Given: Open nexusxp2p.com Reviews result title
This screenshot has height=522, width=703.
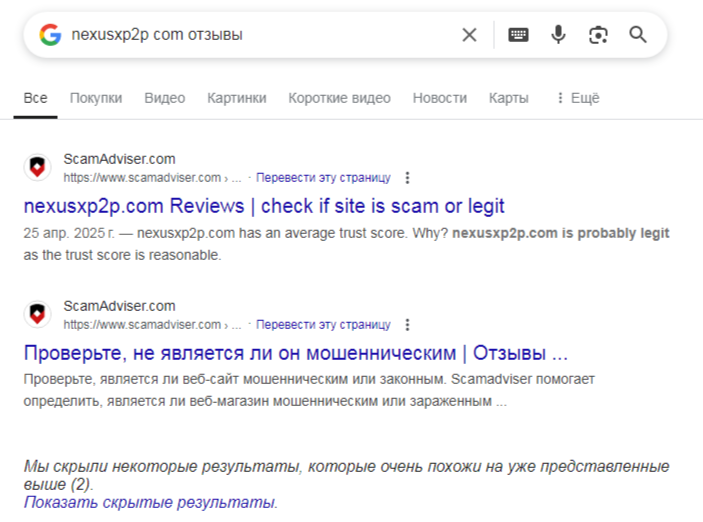Looking at the screenshot, I should (264, 206).
